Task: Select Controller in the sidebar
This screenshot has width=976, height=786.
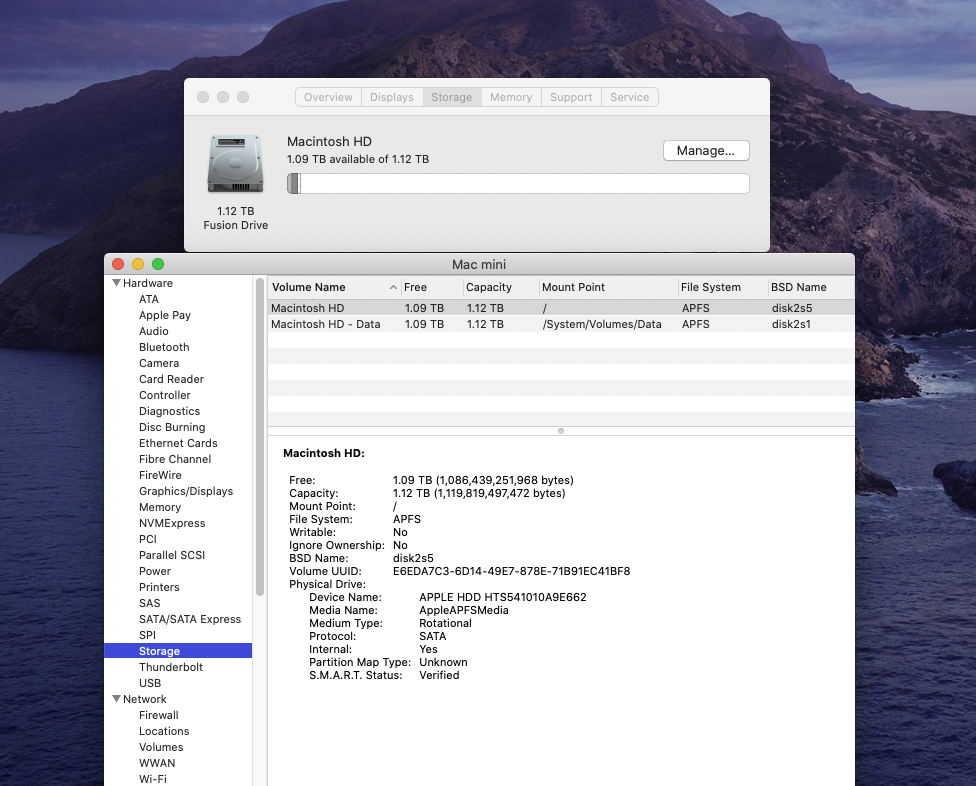Action: point(165,395)
